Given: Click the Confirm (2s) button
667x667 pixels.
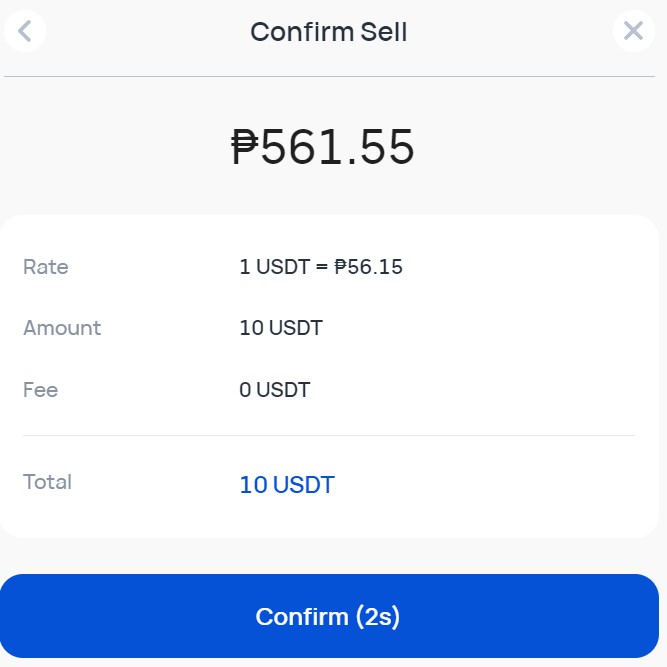Looking at the screenshot, I should pyautogui.click(x=329, y=616).
